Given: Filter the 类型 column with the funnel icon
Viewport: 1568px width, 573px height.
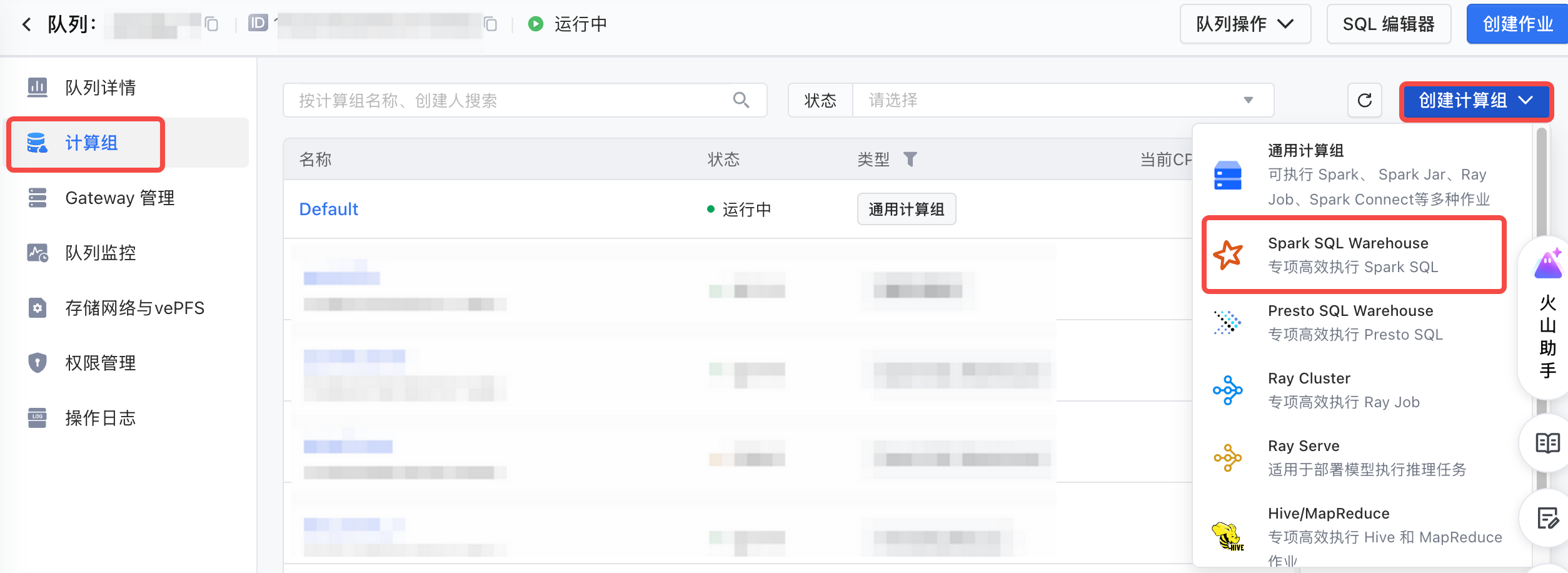Looking at the screenshot, I should (x=910, y=160).
